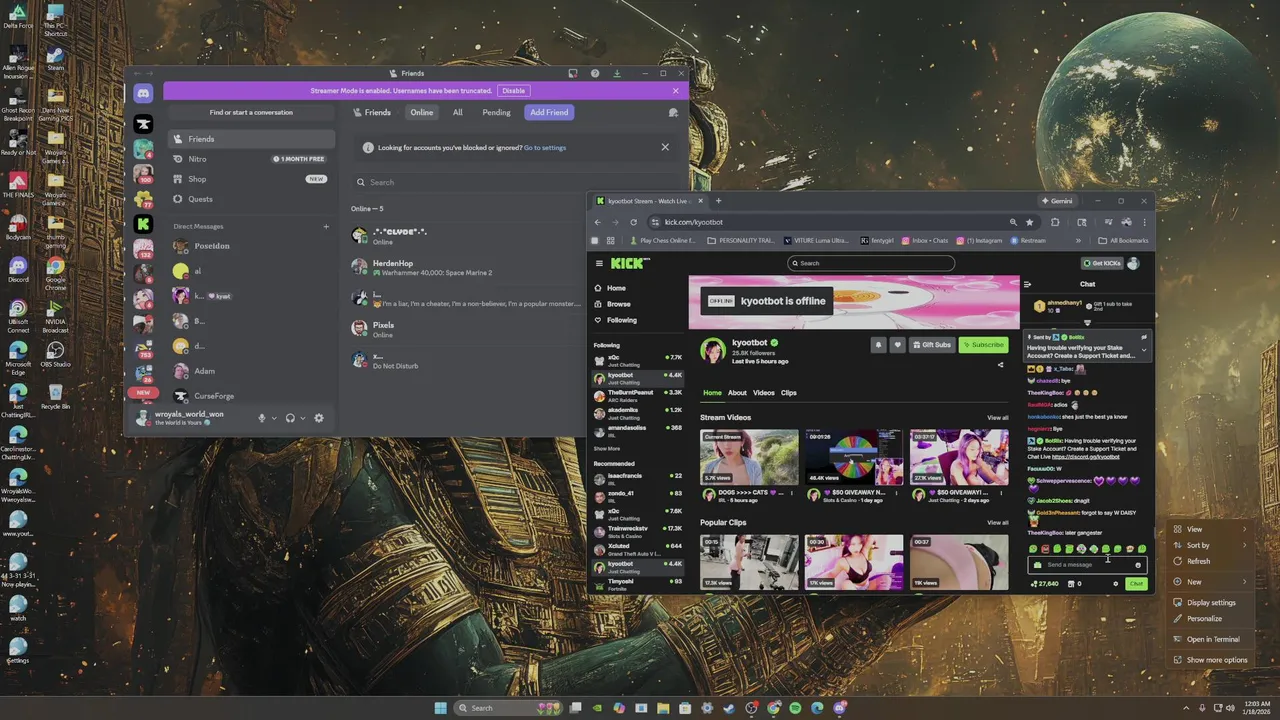Screen dimensions: 1280x720
Task: Expand the pinned Botrix message chevron
Action: click(1144, 350)
